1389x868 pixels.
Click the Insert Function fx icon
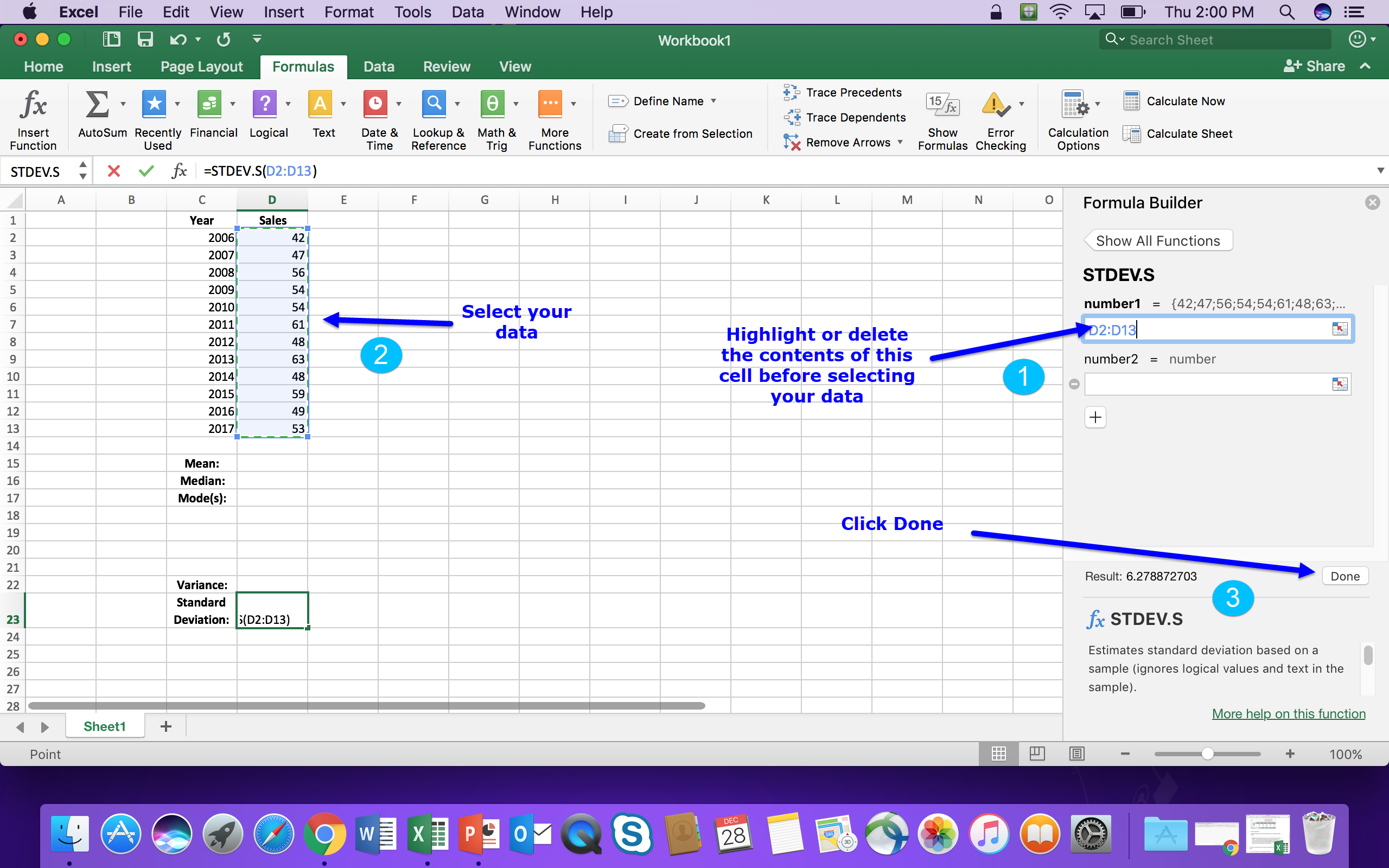pyautogui.click(x=33, y=105)
